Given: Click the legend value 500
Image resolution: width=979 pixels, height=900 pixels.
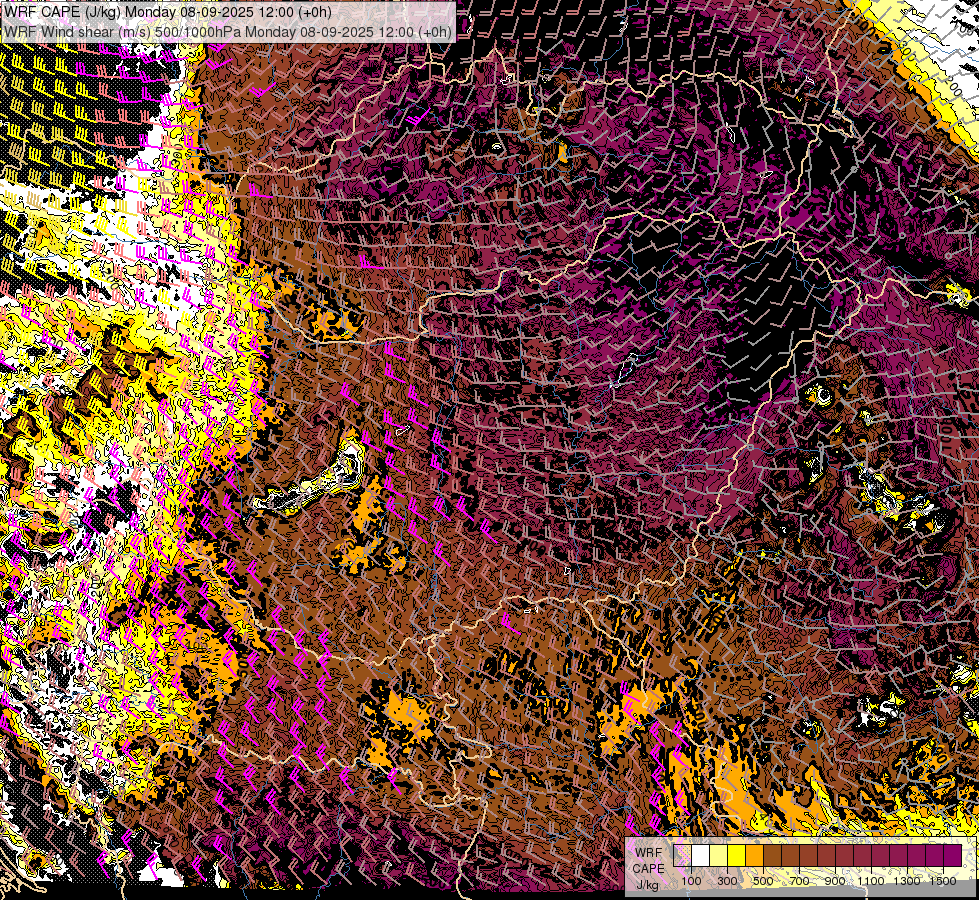Looking at the screenshot, I should (x=763, y=881).
